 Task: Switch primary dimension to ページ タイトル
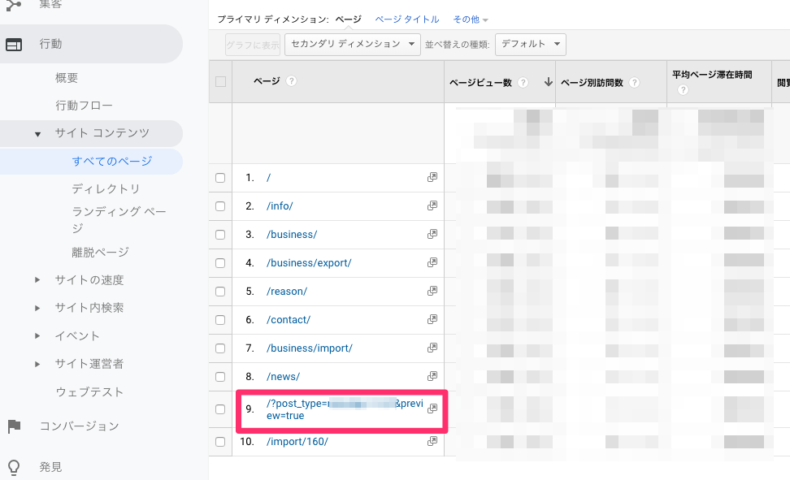pos(407,20)
